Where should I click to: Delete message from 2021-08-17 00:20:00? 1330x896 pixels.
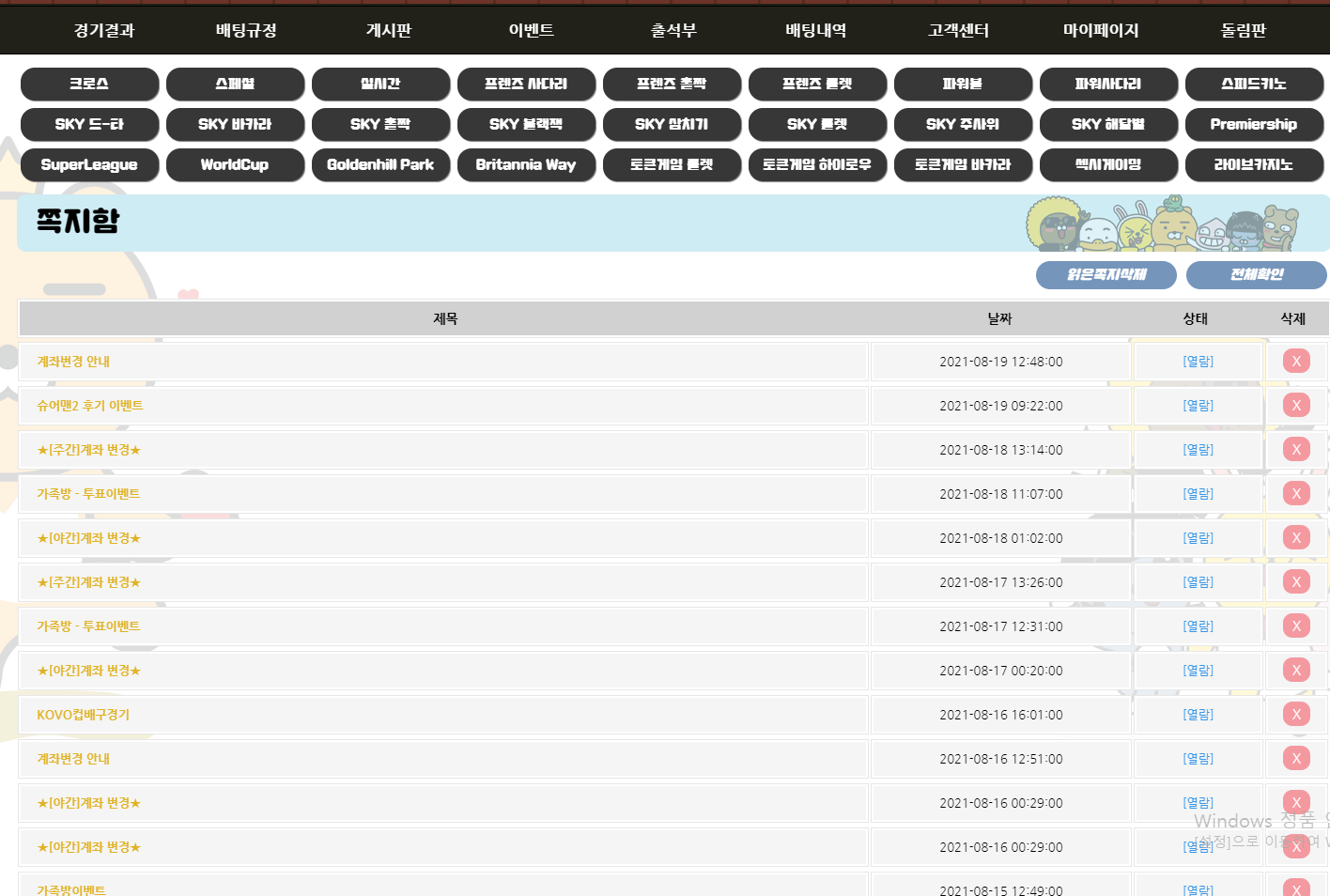click(x=1296, y=671)
